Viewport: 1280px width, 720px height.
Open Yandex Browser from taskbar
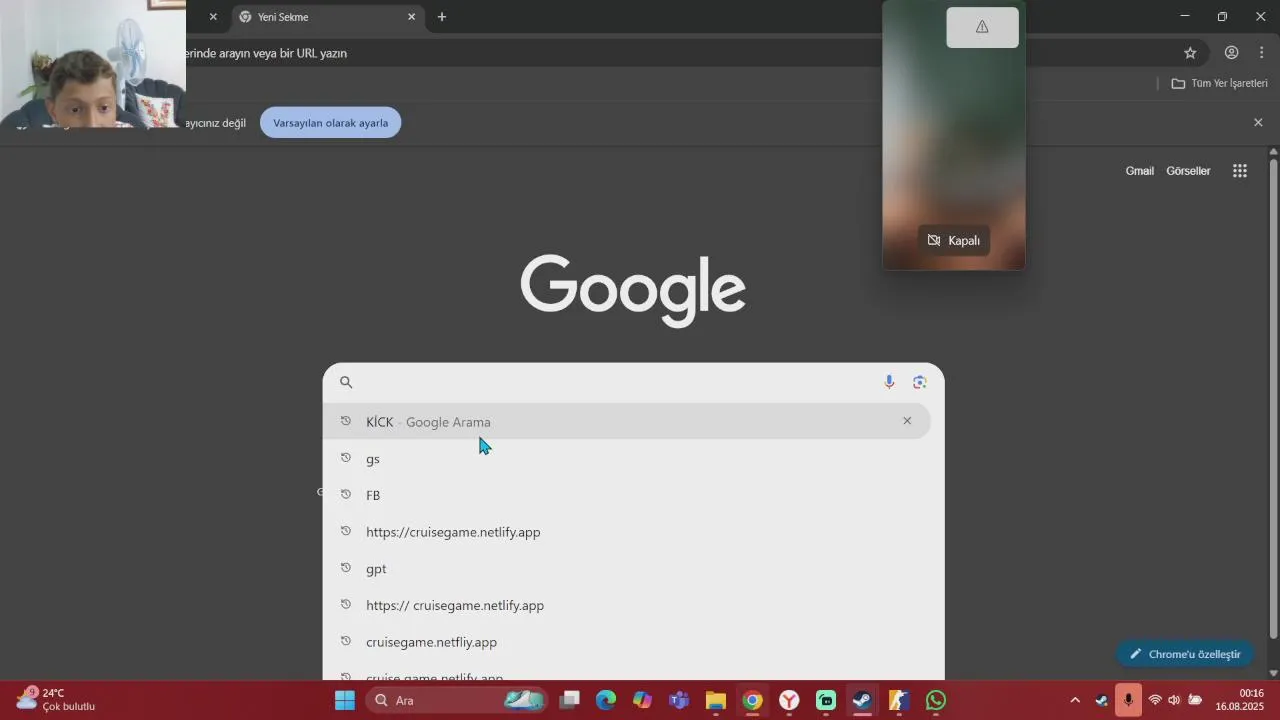click(x=789, y=700)
